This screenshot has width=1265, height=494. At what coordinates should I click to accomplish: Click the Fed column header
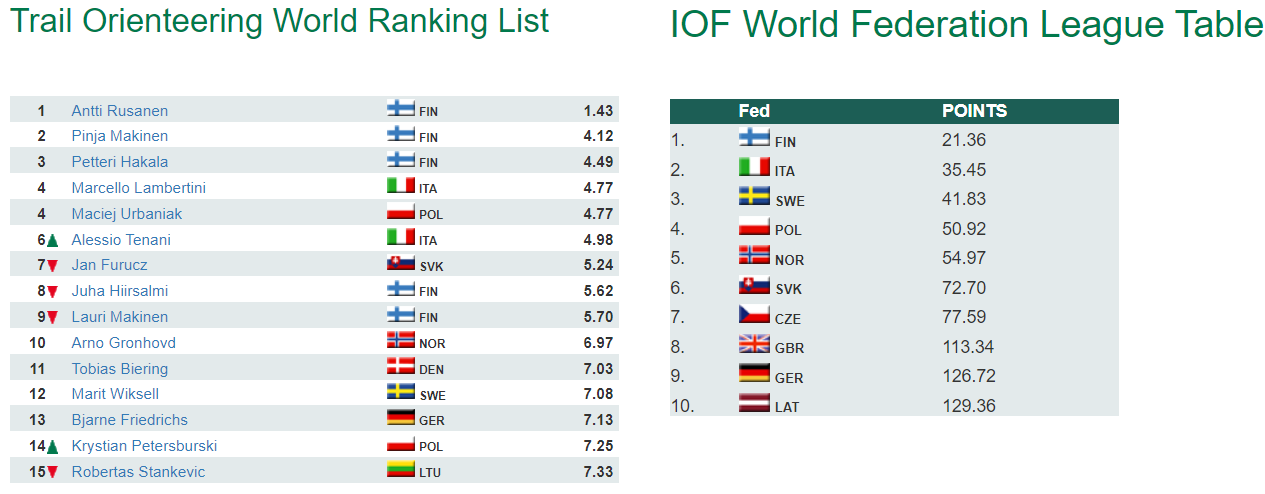(753, 111)
